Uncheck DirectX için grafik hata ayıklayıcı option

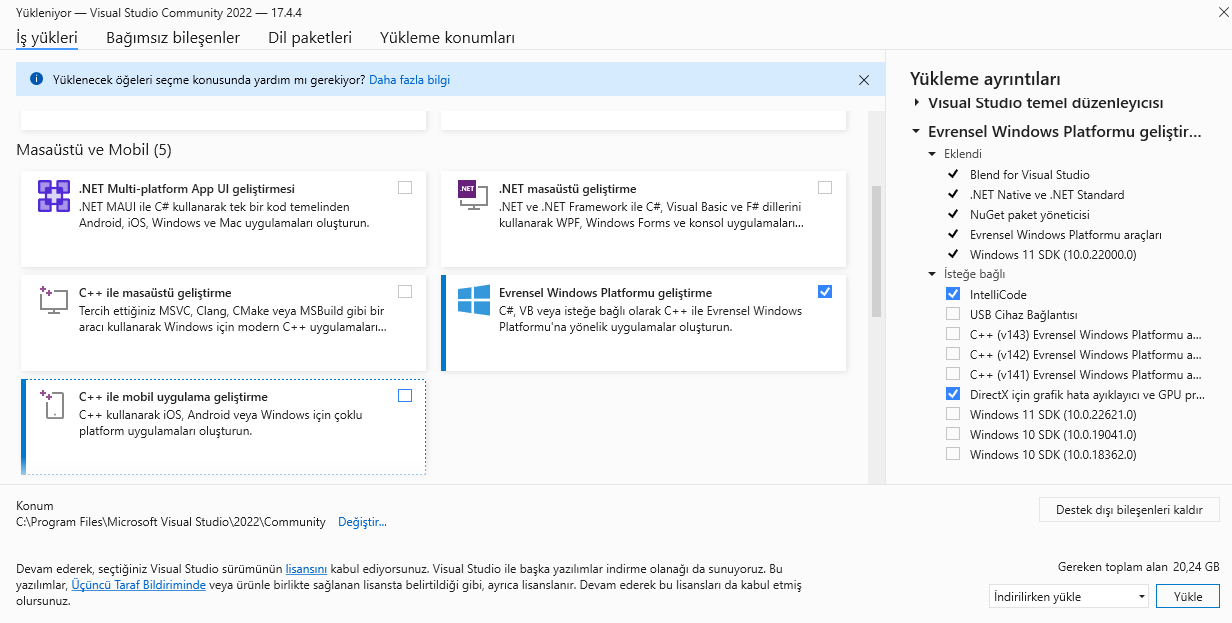tap(952, 394)
